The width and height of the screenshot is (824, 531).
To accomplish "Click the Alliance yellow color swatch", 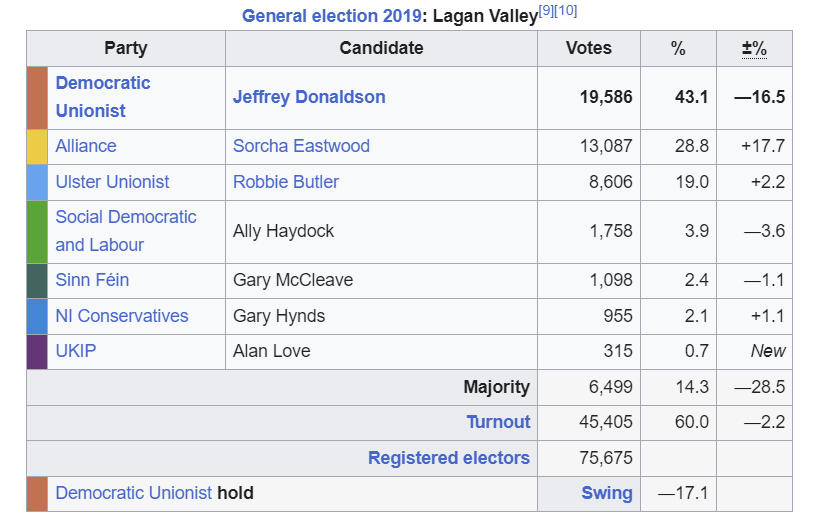I will coord(37,146).
